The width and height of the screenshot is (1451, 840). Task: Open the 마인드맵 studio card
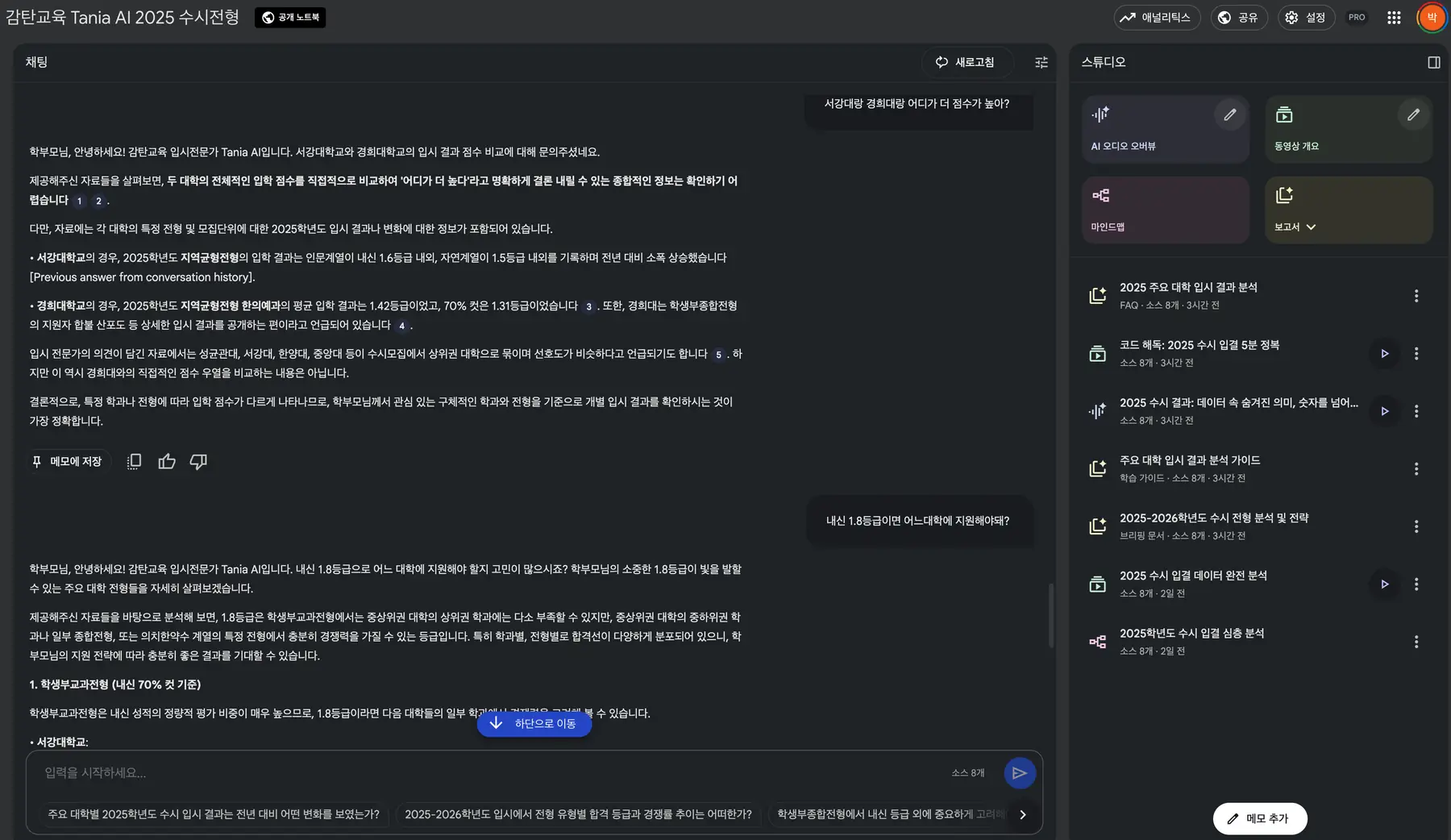tap(1165, 210)
